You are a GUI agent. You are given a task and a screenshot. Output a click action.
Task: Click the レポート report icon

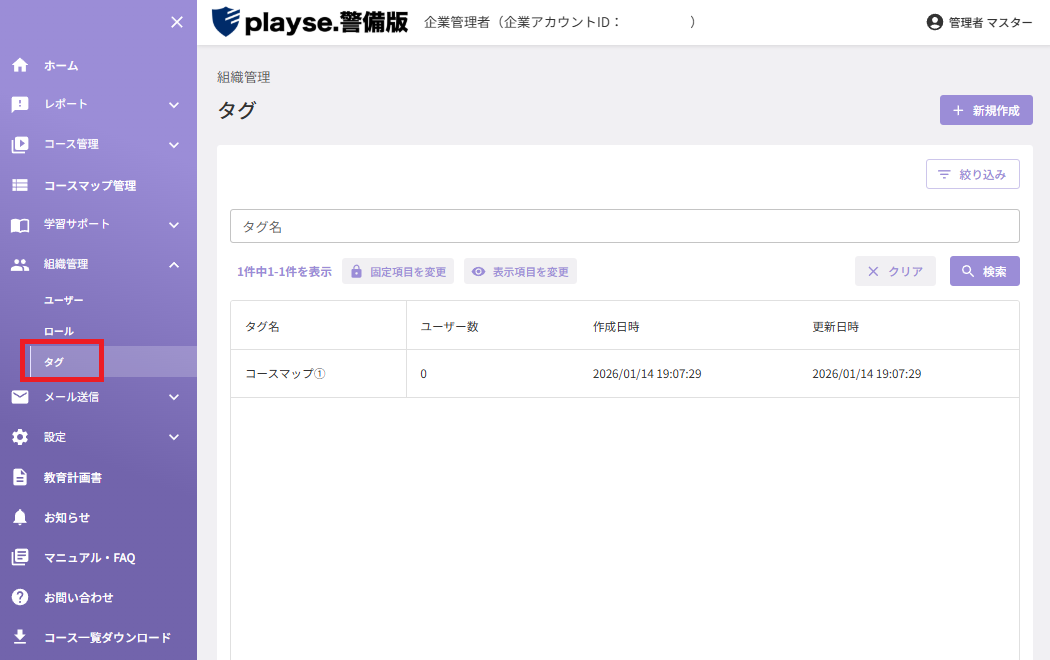(x=20, y=104)
